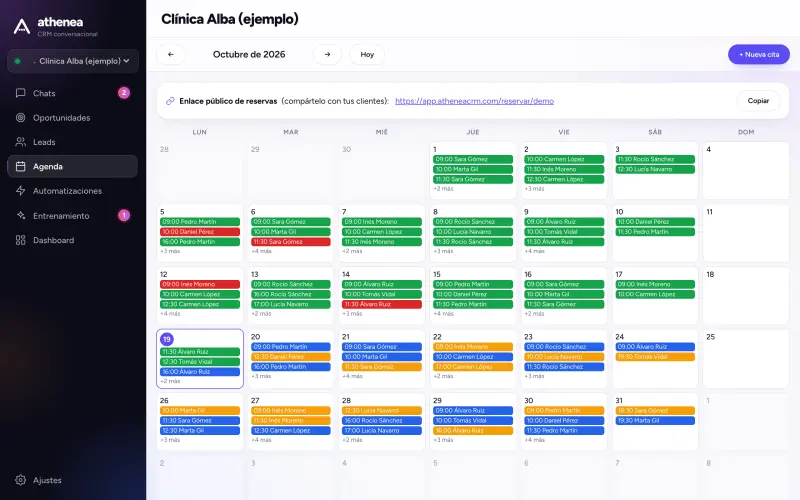Create appointment with + Nueva cita
The width and height of the screenshot is (800, 500).
point(759,55)
